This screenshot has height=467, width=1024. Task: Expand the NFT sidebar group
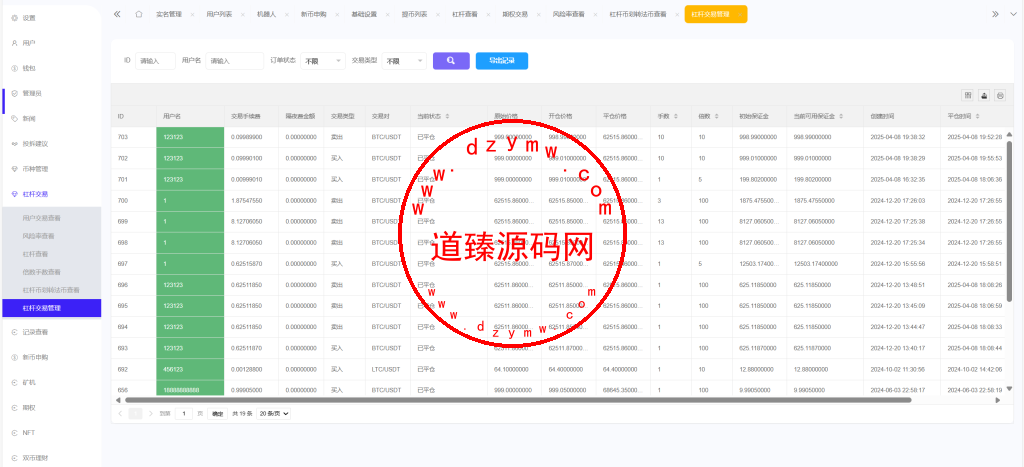[50, 432]
